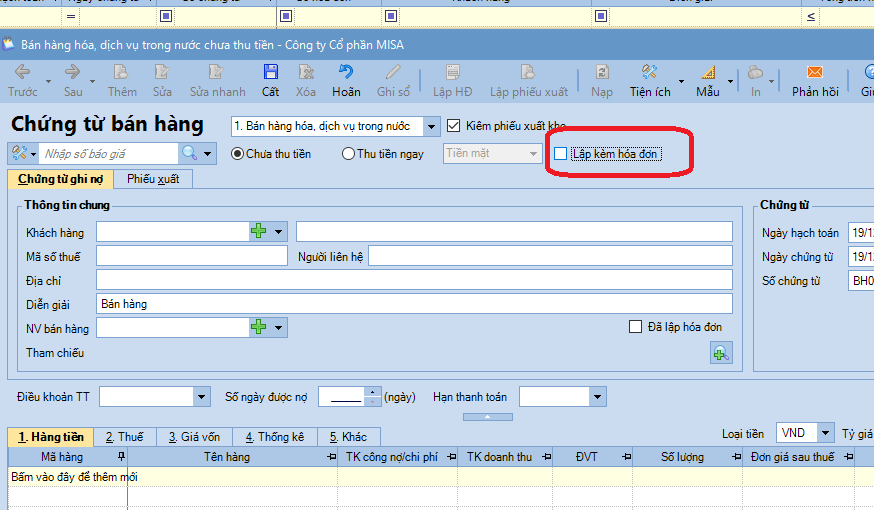
Task: Select Chưa thu tiền radio button
Action: (237, 154)
